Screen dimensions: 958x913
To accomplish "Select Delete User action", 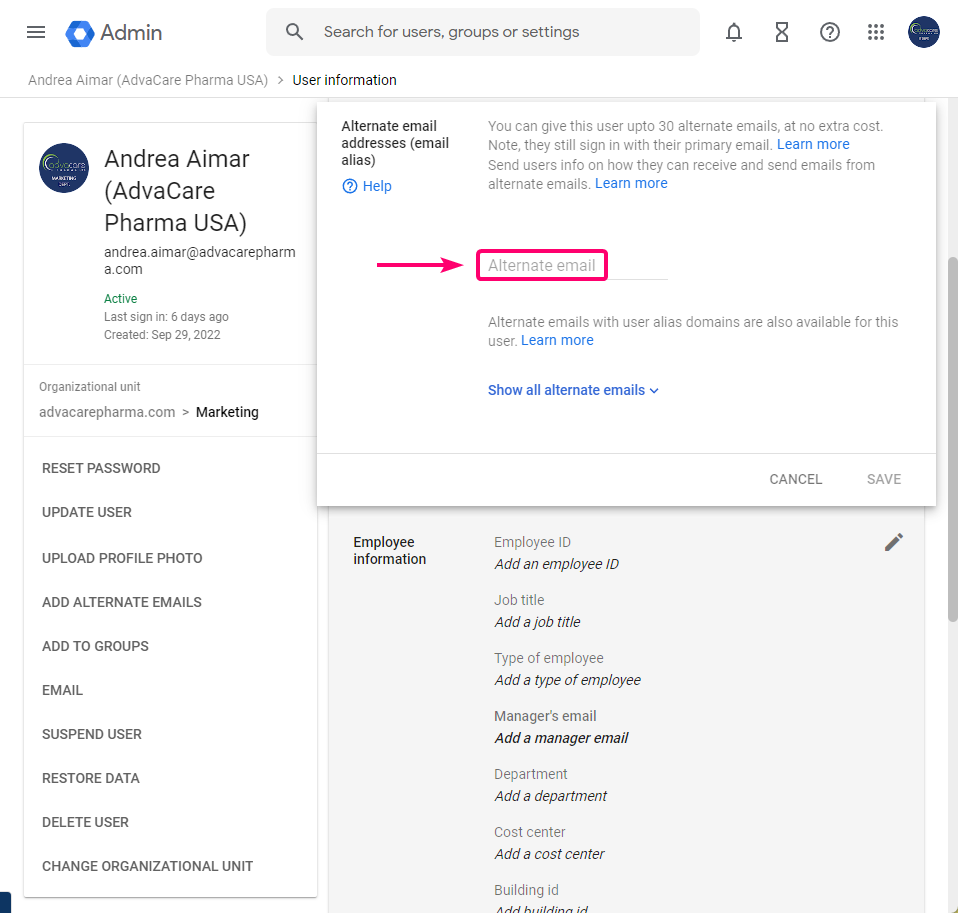I will 85,822.
